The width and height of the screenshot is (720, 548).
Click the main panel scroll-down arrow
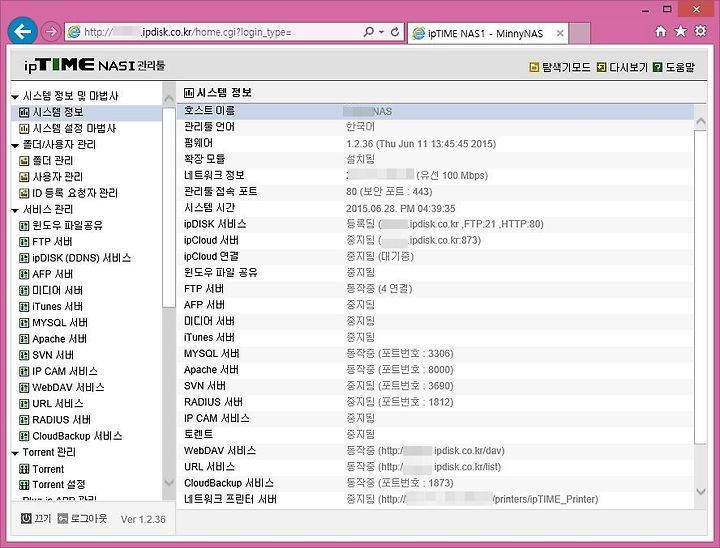pyautogui.click(x=701, y=492)
